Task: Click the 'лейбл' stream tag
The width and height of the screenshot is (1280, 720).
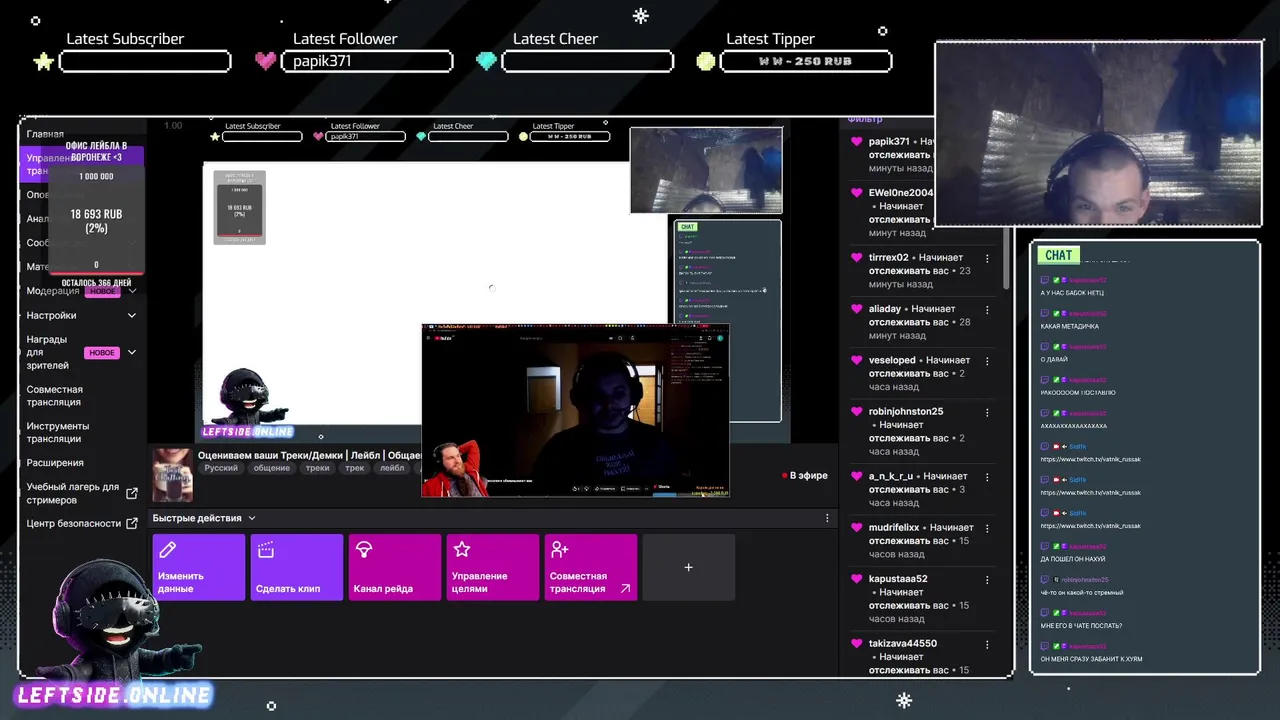Action: coord(392,468)
